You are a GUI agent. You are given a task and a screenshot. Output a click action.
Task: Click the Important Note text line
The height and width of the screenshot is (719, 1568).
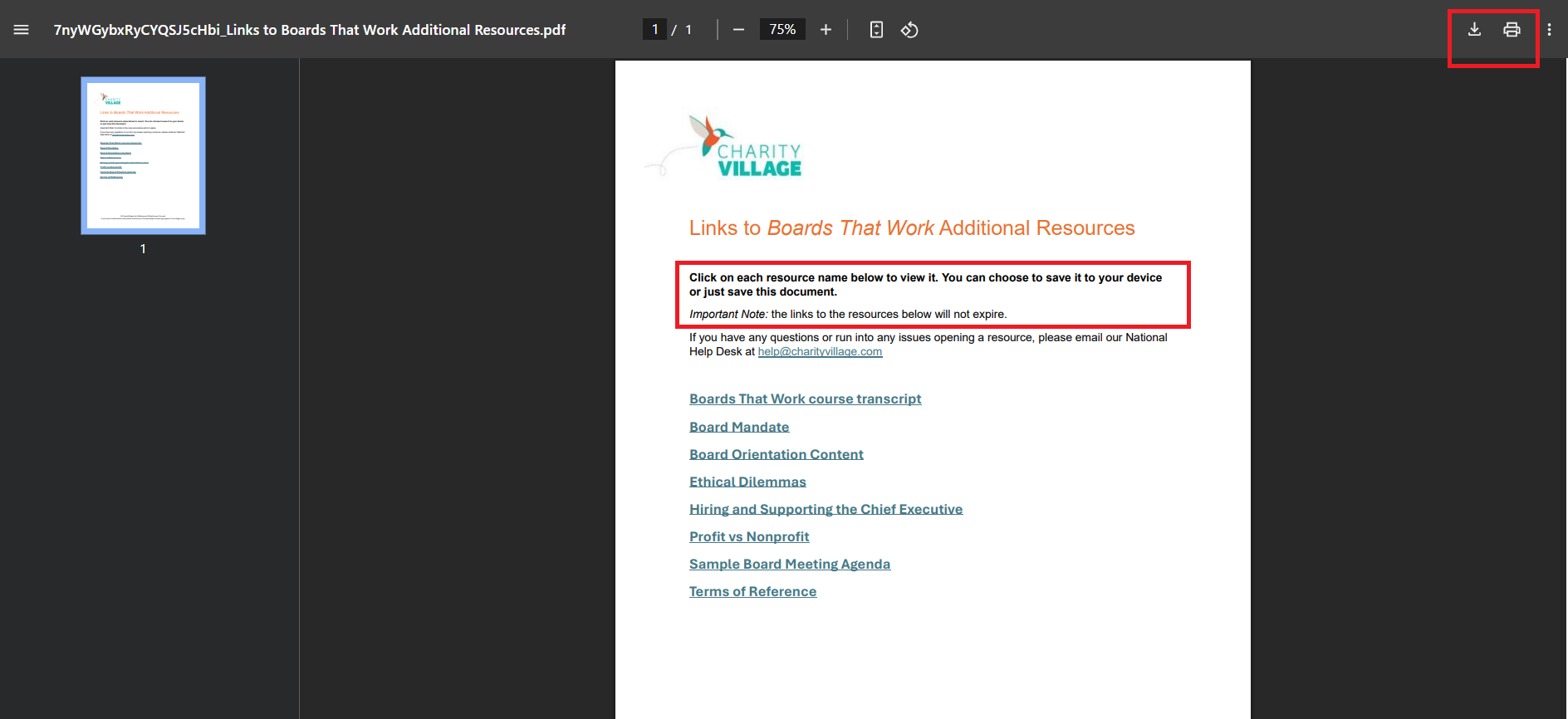click(848, 315)
